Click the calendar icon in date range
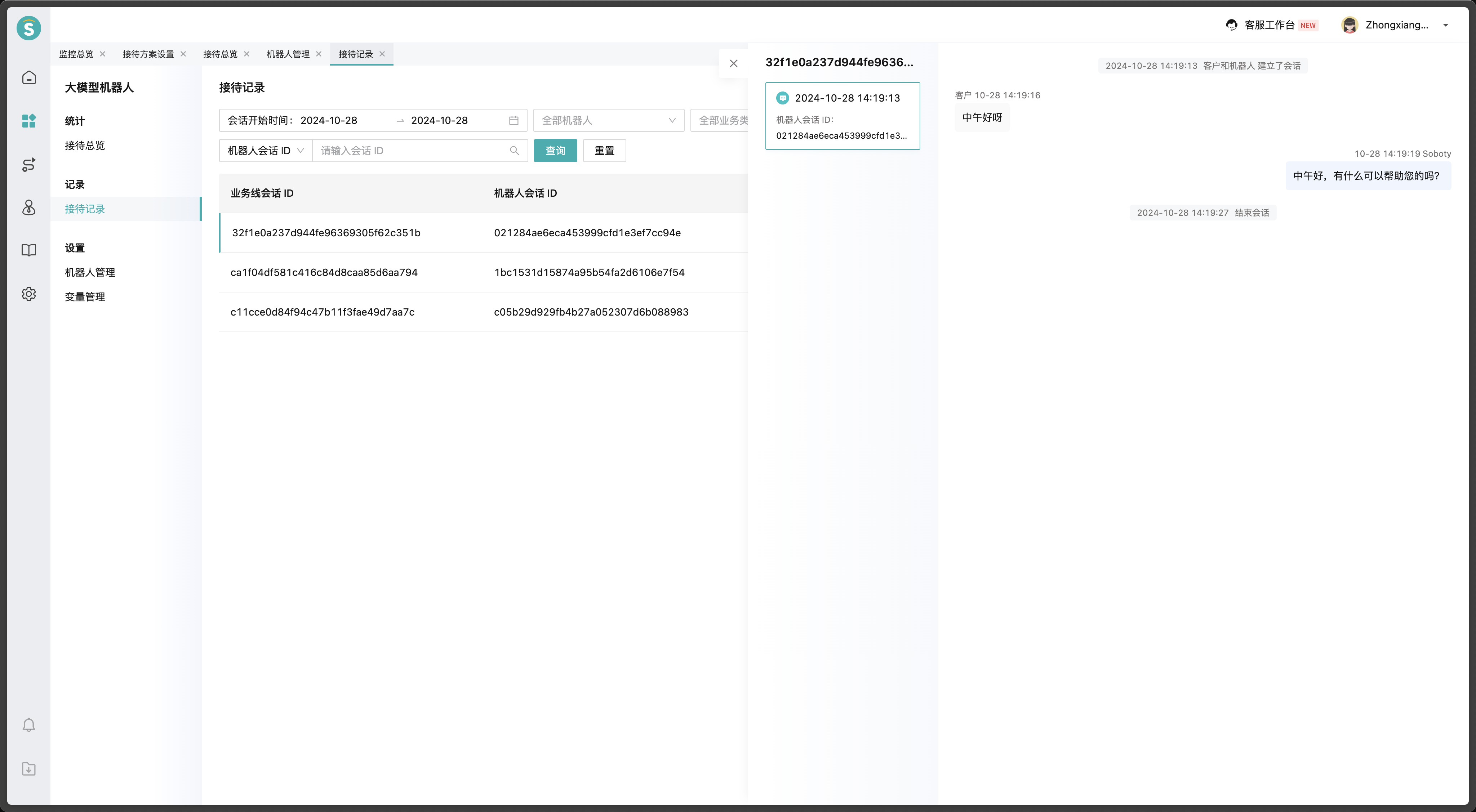 [514, 120]
